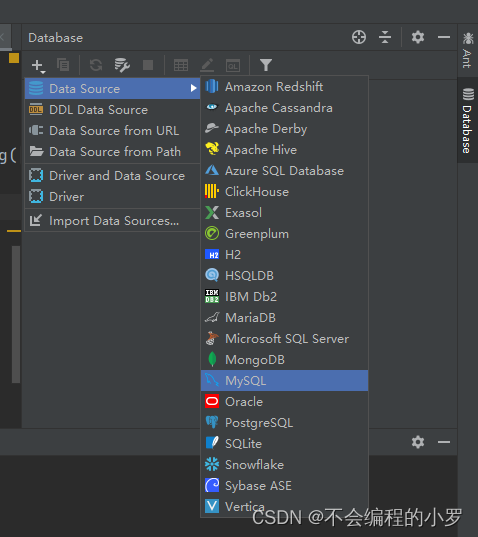Click Import Data Sources... option
Image resolution: width=478 pixels, height=537 pixels.
pos(113,221)
